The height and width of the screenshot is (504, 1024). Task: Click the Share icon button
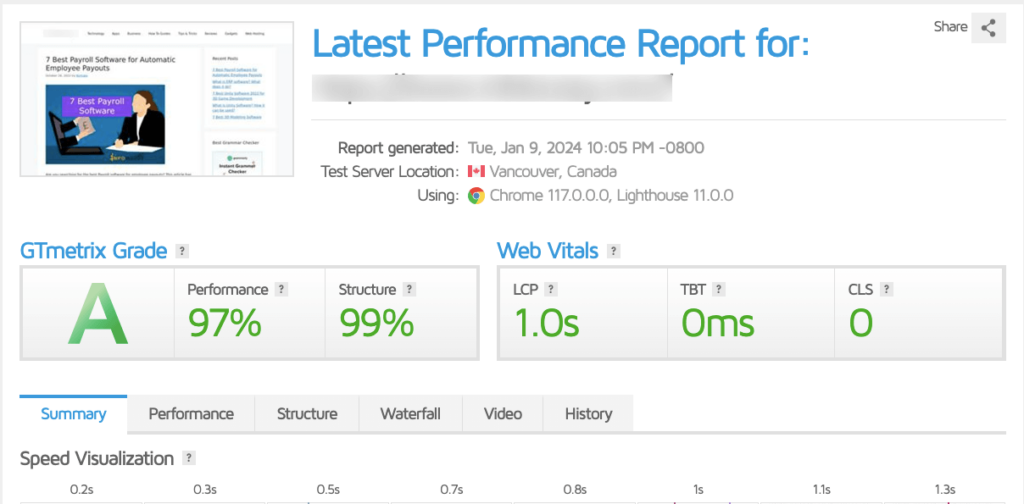click(988, 27)
